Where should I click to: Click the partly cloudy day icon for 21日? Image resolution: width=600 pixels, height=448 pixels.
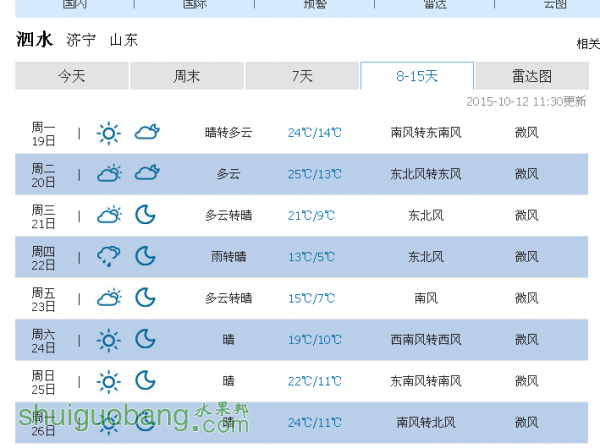(109, 215)
